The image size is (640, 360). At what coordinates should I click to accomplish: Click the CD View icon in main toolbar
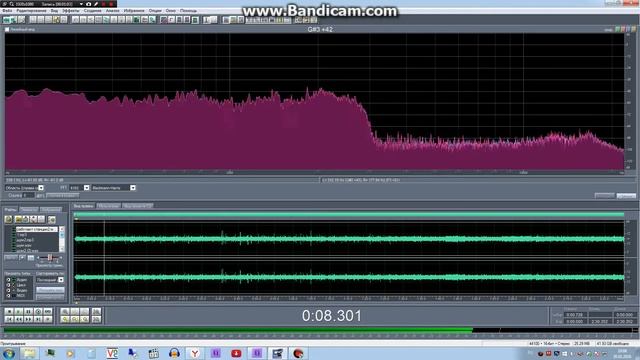(x=21, y=20)
